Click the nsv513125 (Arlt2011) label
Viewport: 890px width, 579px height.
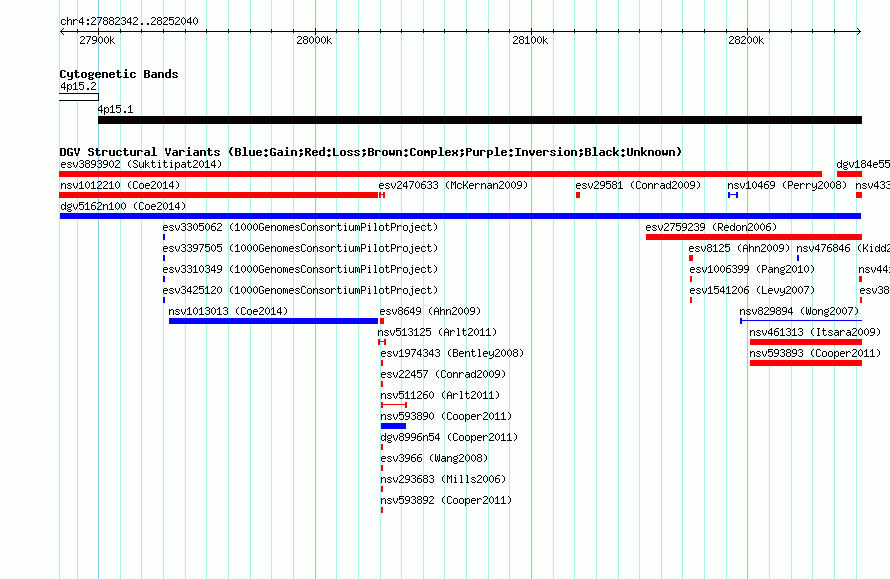click(437, 332)
